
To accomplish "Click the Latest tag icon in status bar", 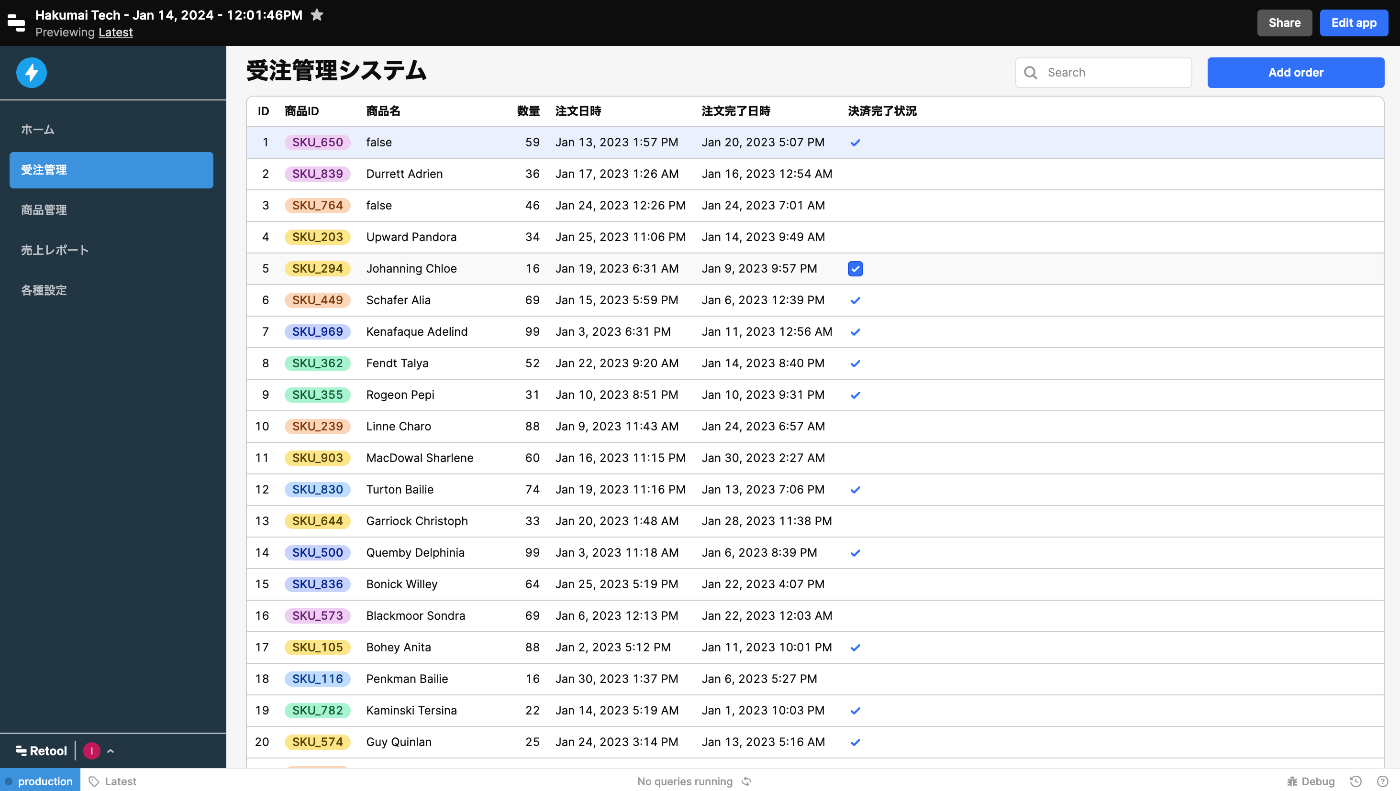I will tap(94, 781).
